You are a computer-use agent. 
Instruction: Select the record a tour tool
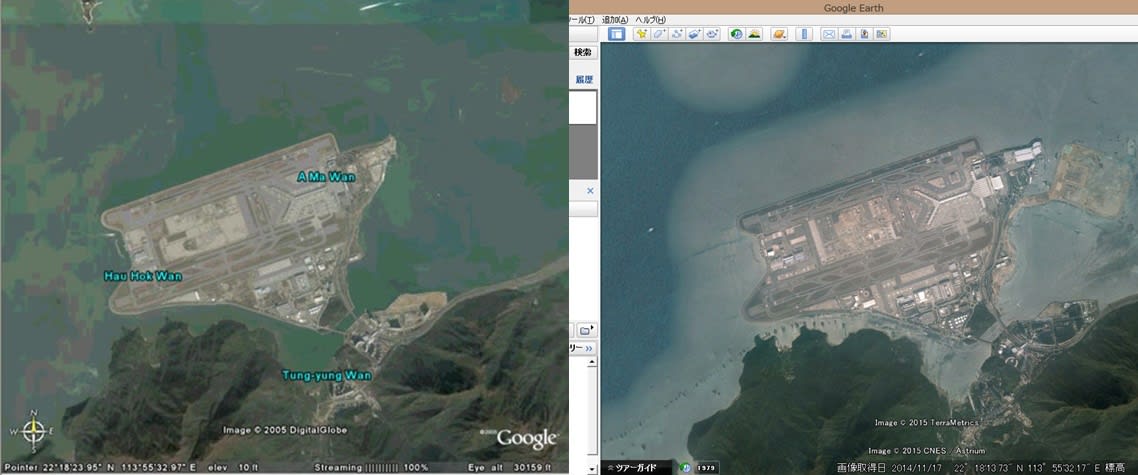(712, 33)
